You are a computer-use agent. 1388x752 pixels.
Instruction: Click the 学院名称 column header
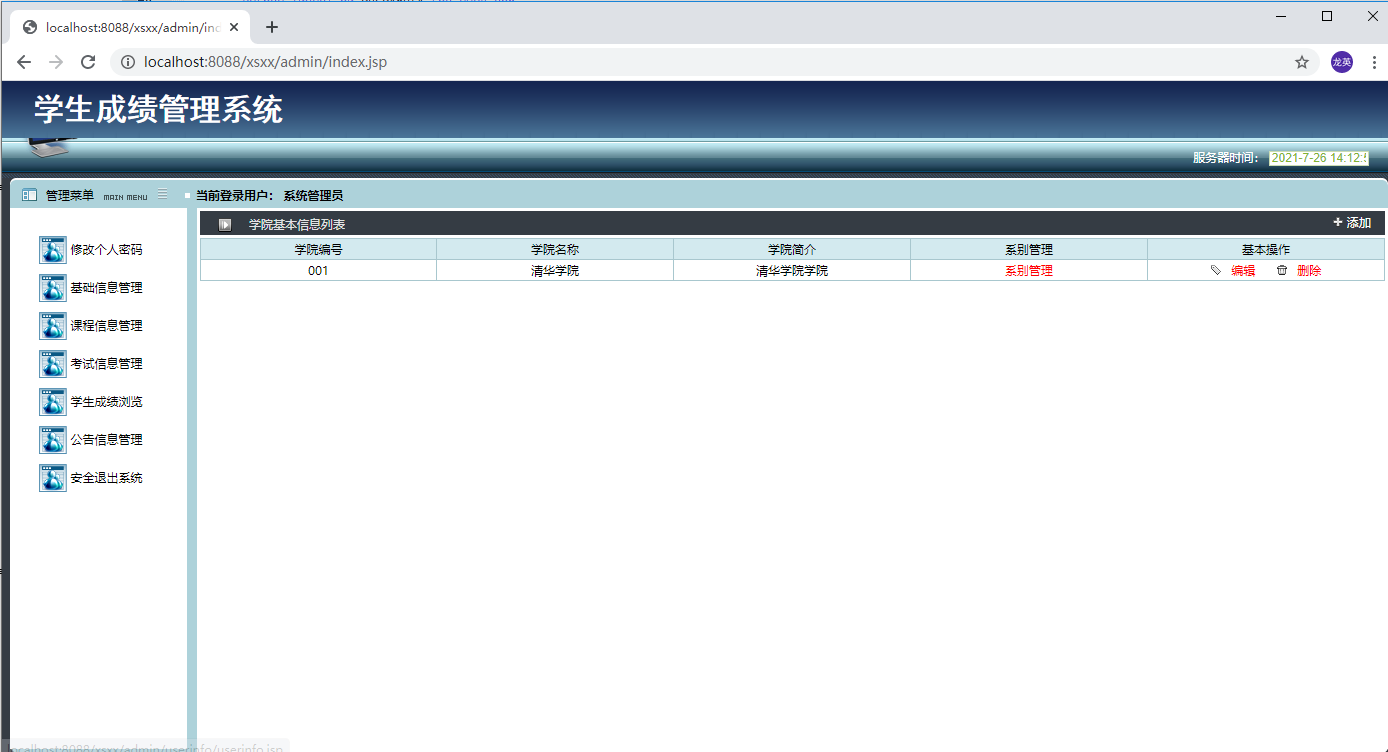tap(555, 249)
